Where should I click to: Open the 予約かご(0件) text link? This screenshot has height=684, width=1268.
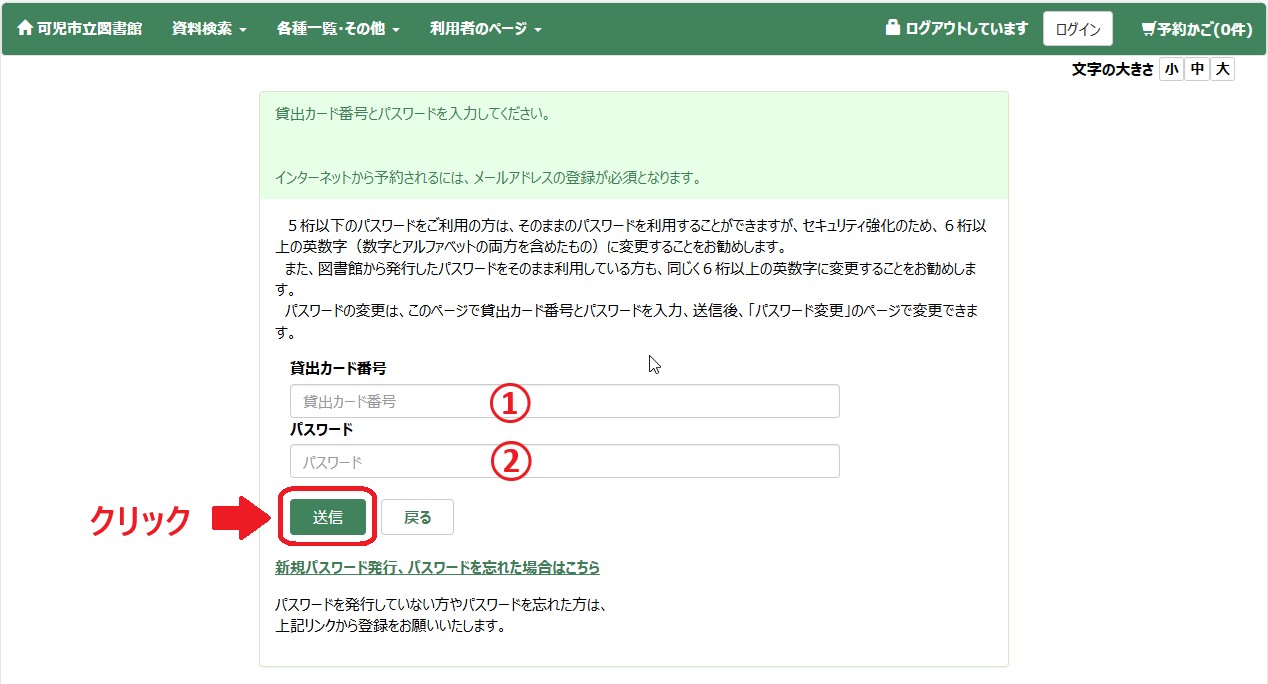coord(1204,29)
